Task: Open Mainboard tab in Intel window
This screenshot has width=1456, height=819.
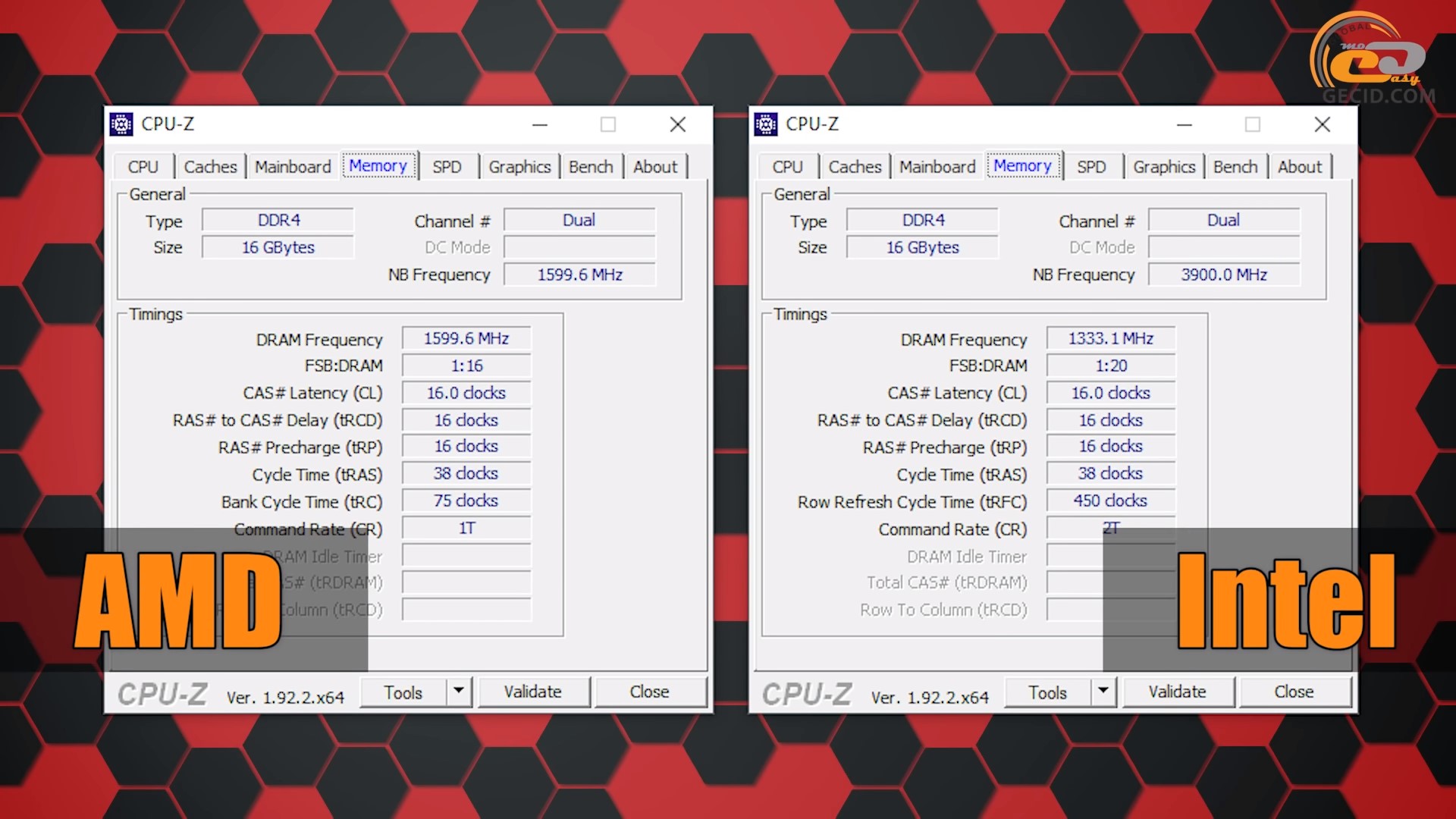Action: pos(937,167)
